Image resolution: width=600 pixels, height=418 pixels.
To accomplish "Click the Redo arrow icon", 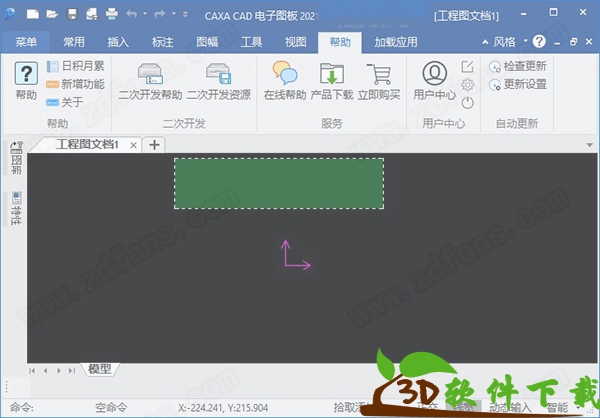I will [160, 14].
